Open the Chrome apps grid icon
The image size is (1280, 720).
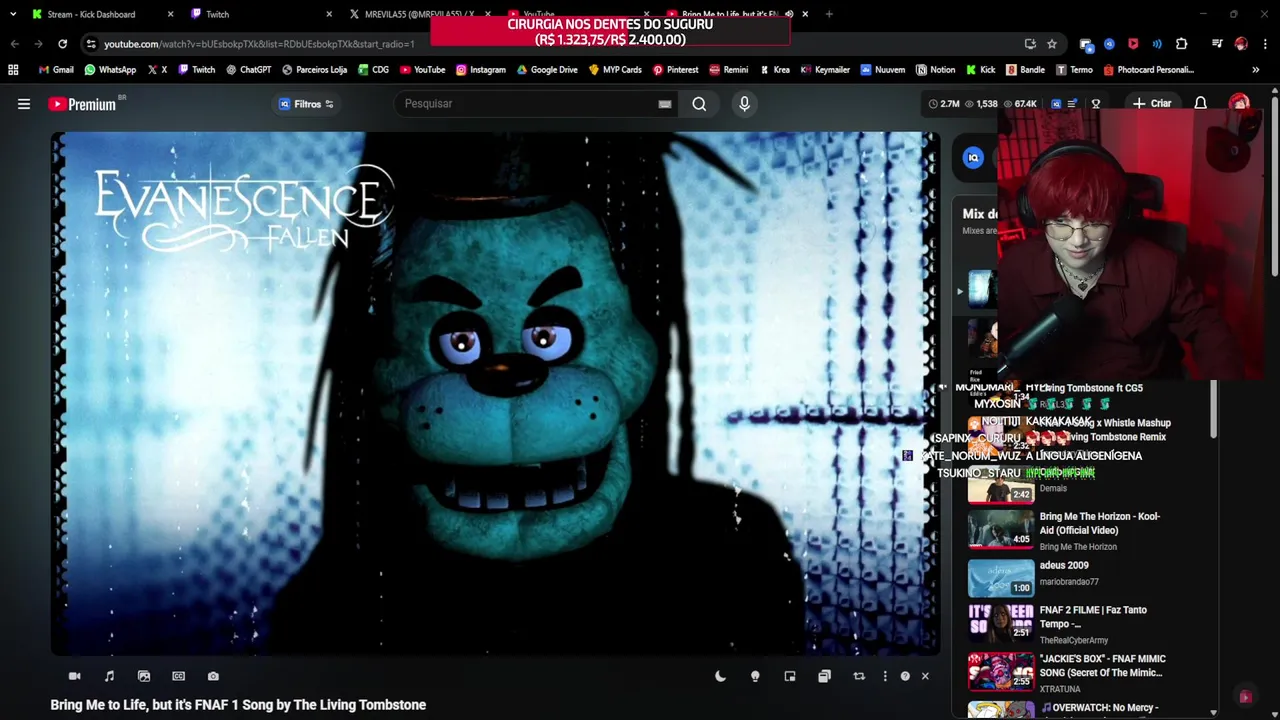click(x=13, y=70)
